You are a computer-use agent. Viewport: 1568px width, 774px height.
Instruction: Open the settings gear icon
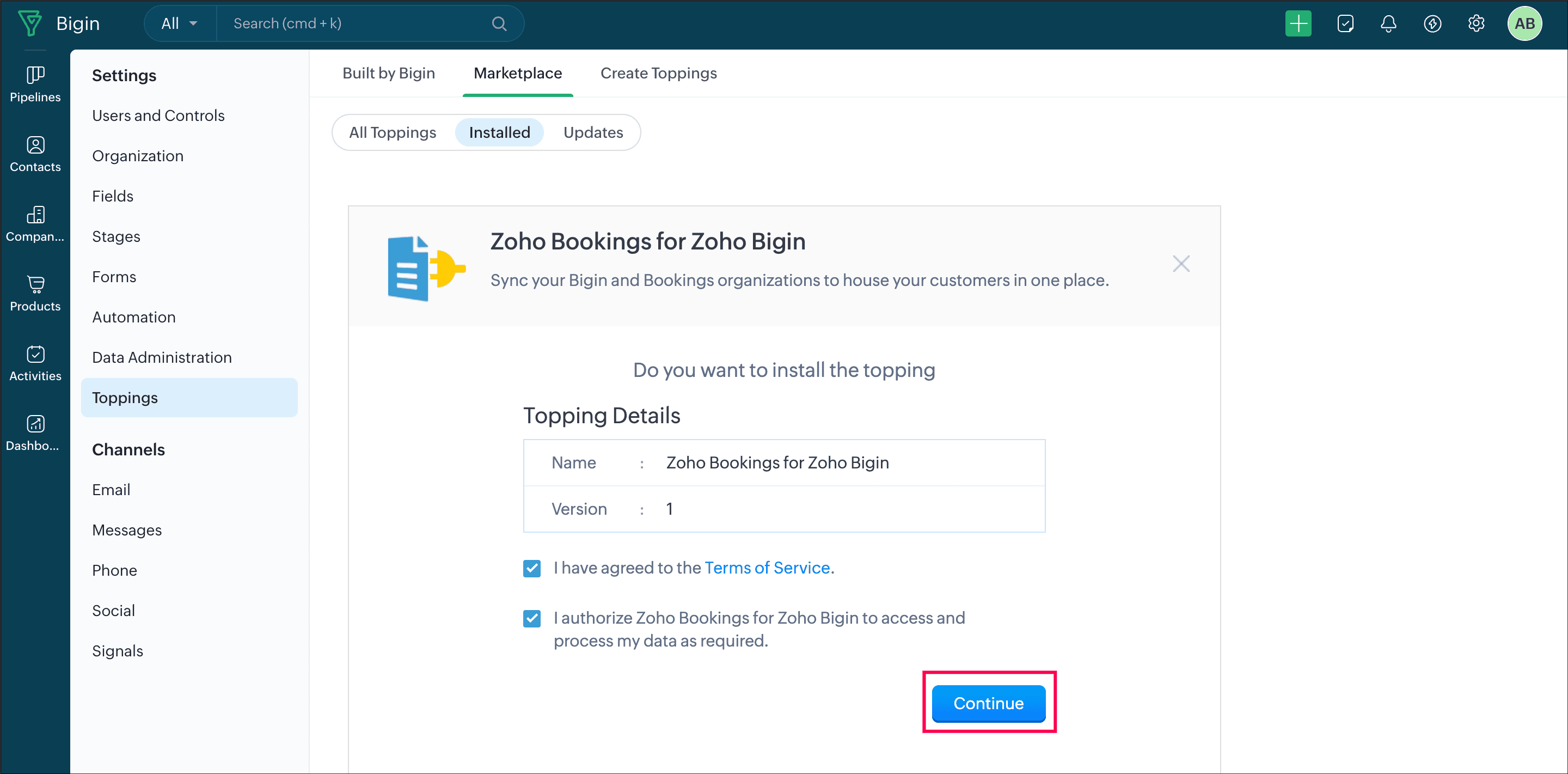click(x=1476, y=24)
